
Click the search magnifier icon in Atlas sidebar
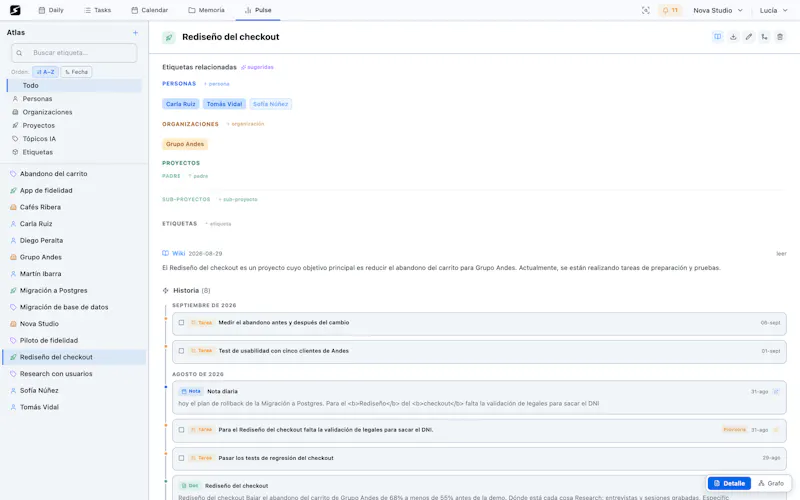point(19,53)
